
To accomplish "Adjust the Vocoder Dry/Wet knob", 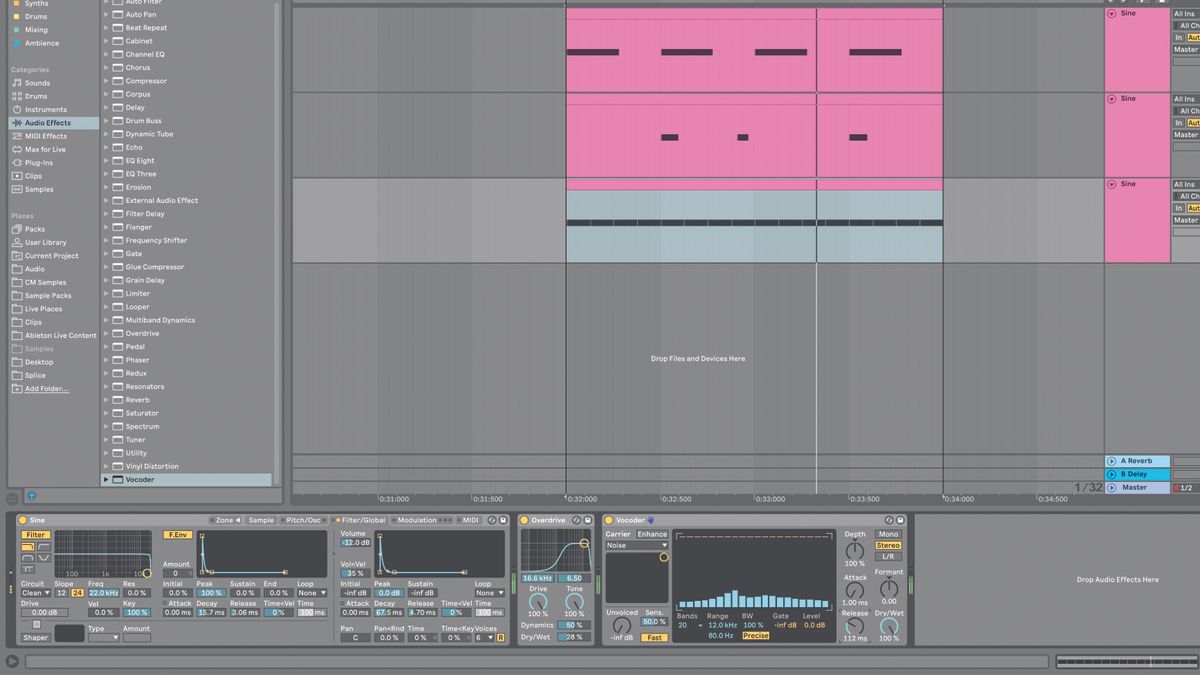I will 887,625.
